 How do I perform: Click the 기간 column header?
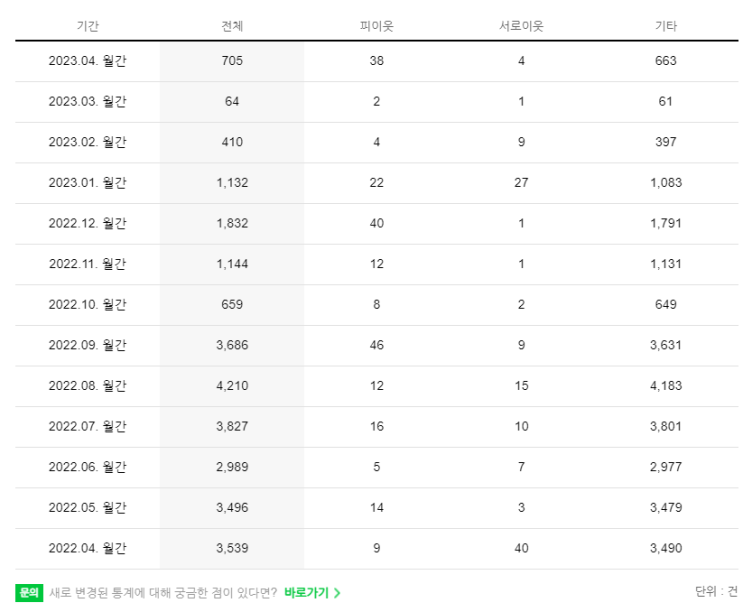(88, 25)
